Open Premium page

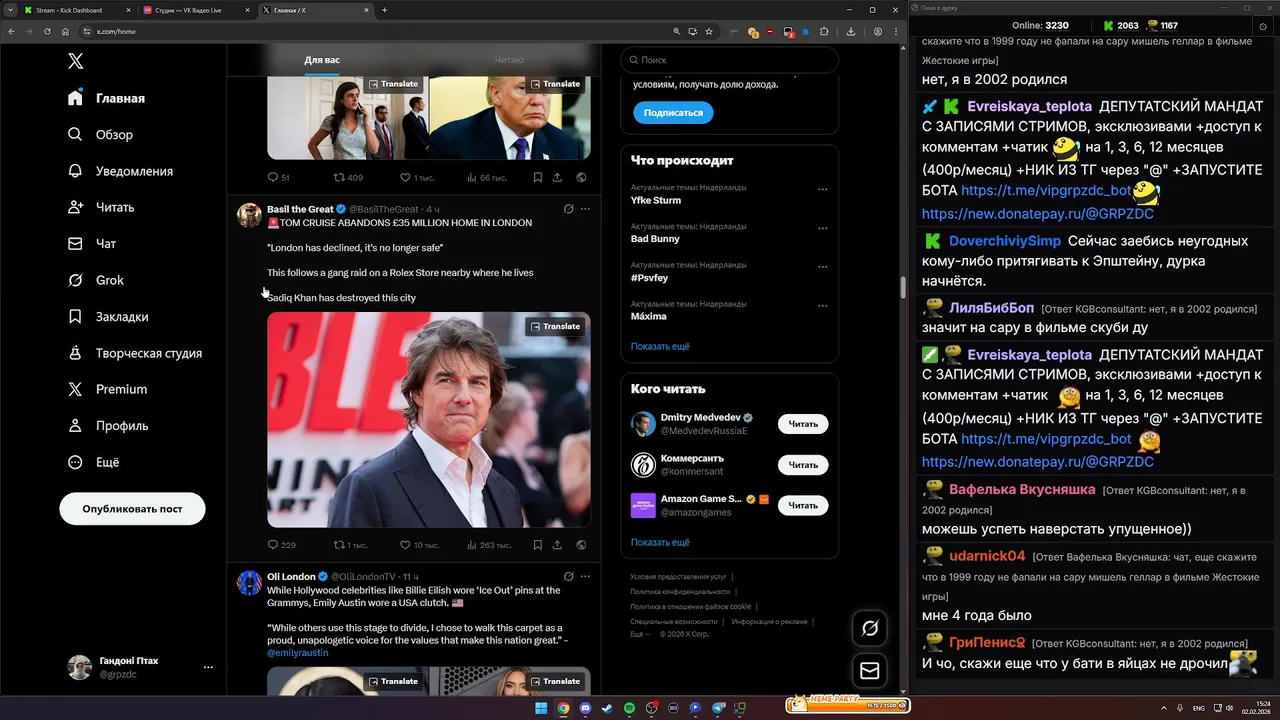107,389
